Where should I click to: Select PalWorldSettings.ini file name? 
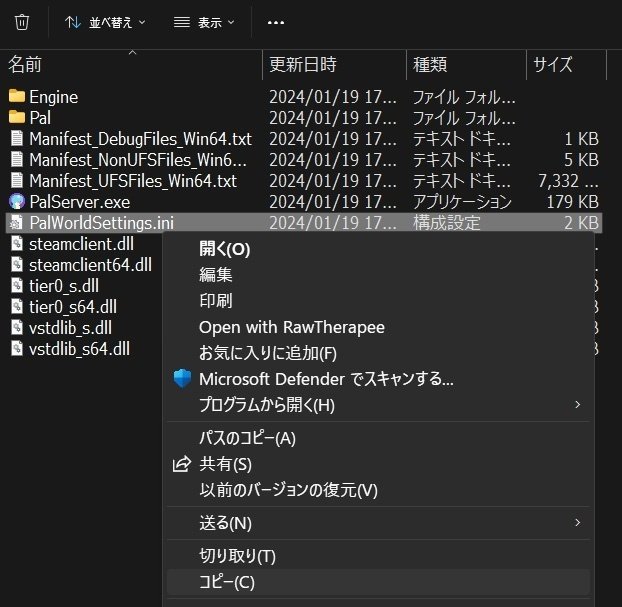click(x=102, y=223)
